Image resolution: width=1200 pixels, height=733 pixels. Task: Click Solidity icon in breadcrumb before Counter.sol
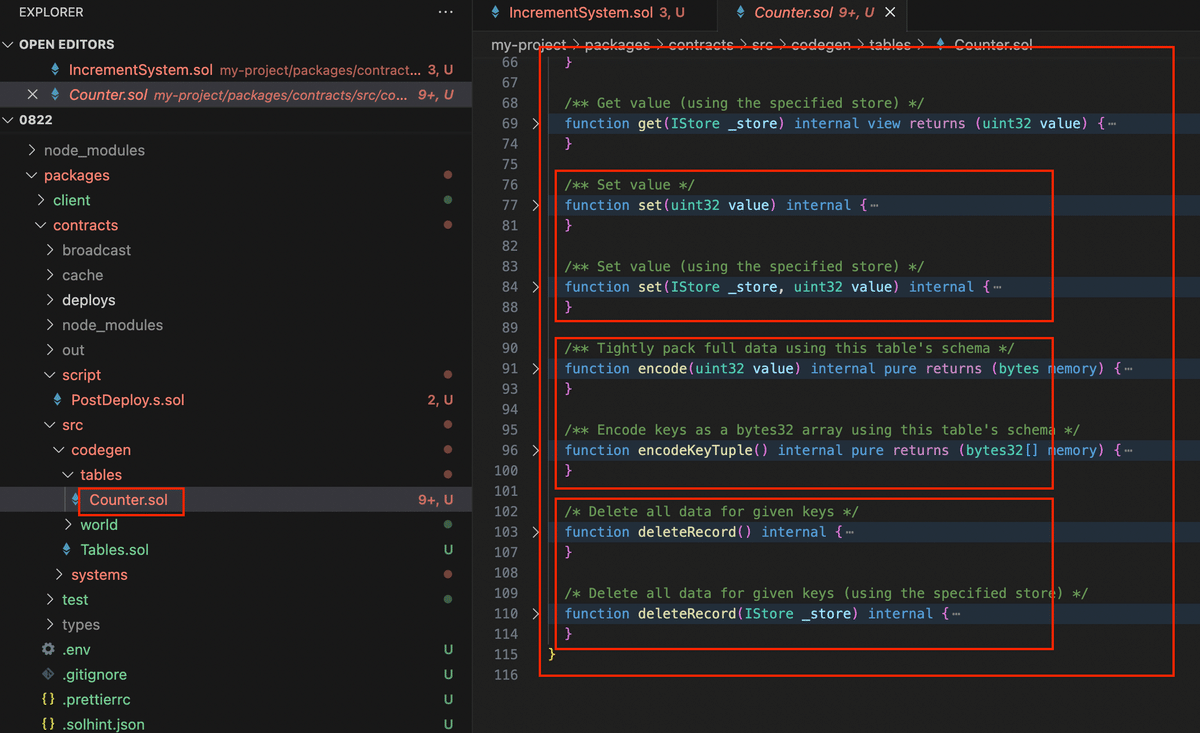click(x=940, y=45)
